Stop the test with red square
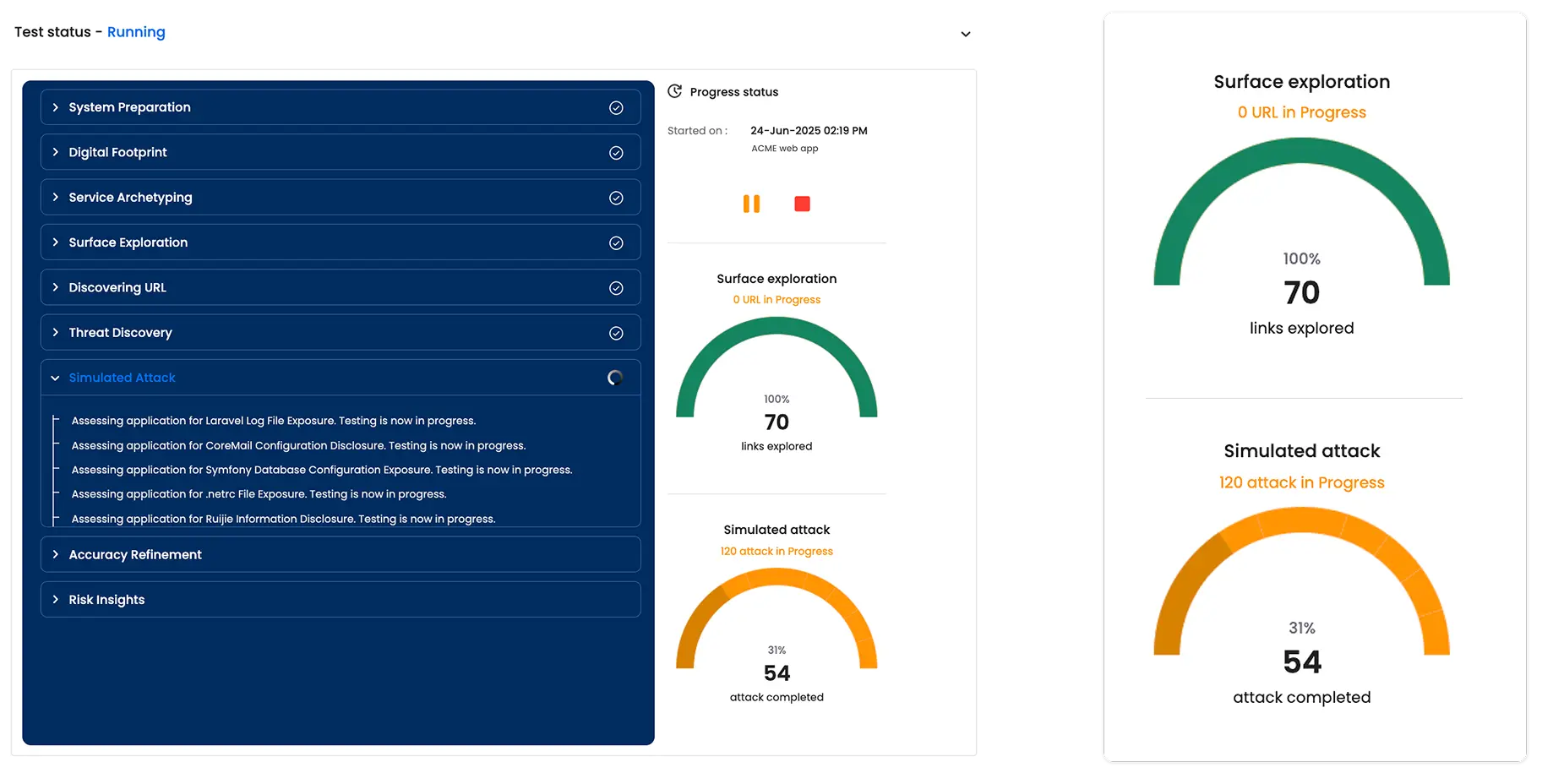Screen dimensions: 1553x784 802,204
